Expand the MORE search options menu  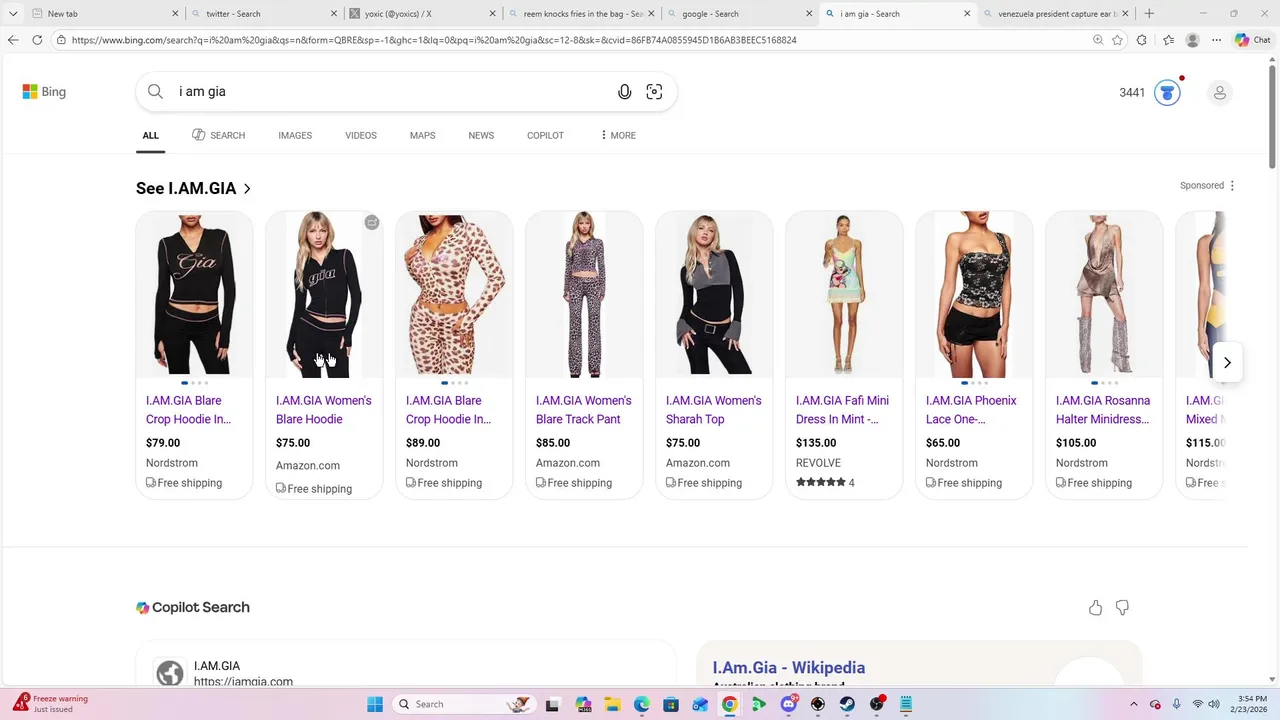click(x=617, y=135)
